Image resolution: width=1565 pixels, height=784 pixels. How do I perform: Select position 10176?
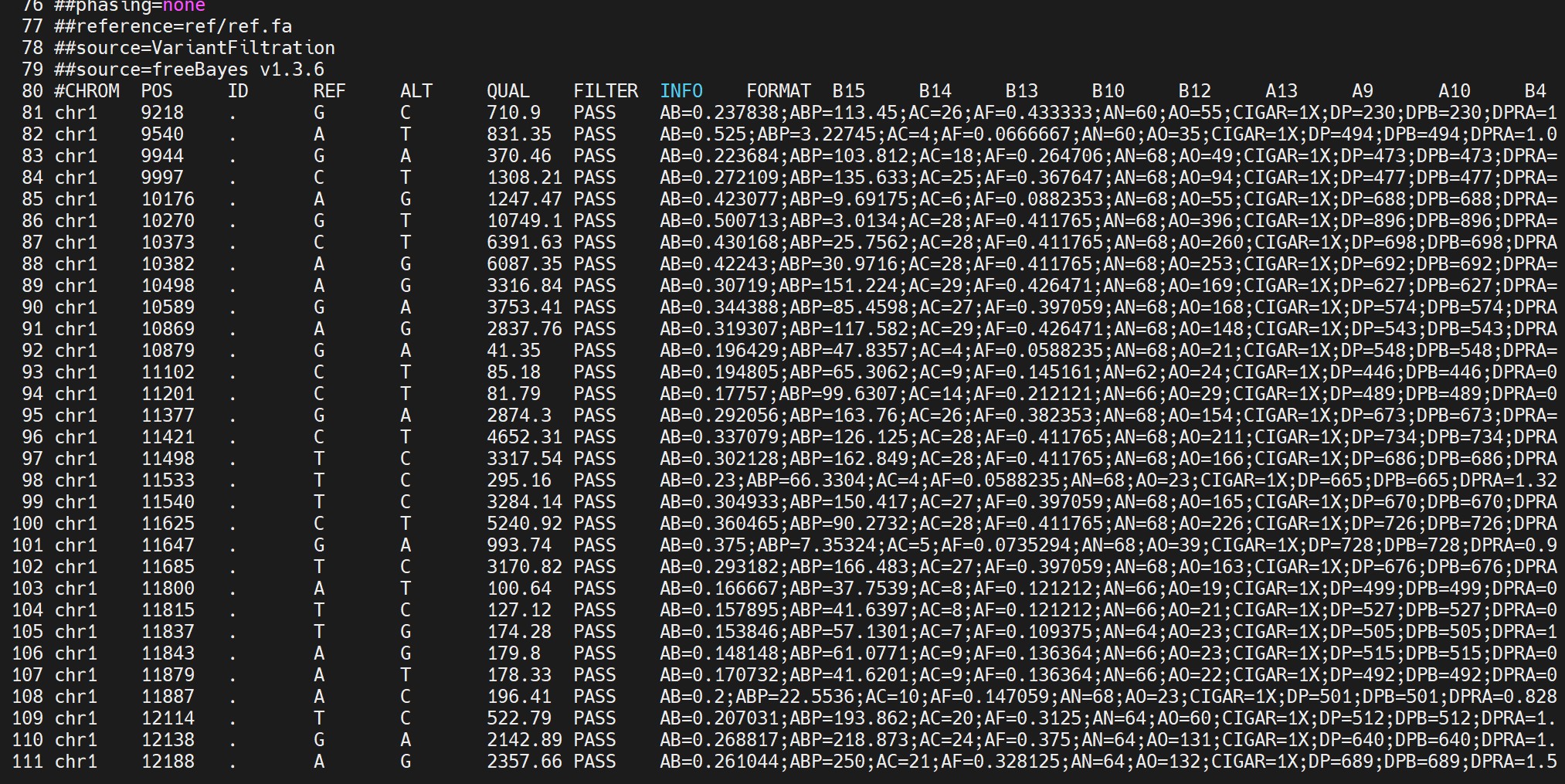click(x=168, y=199)
